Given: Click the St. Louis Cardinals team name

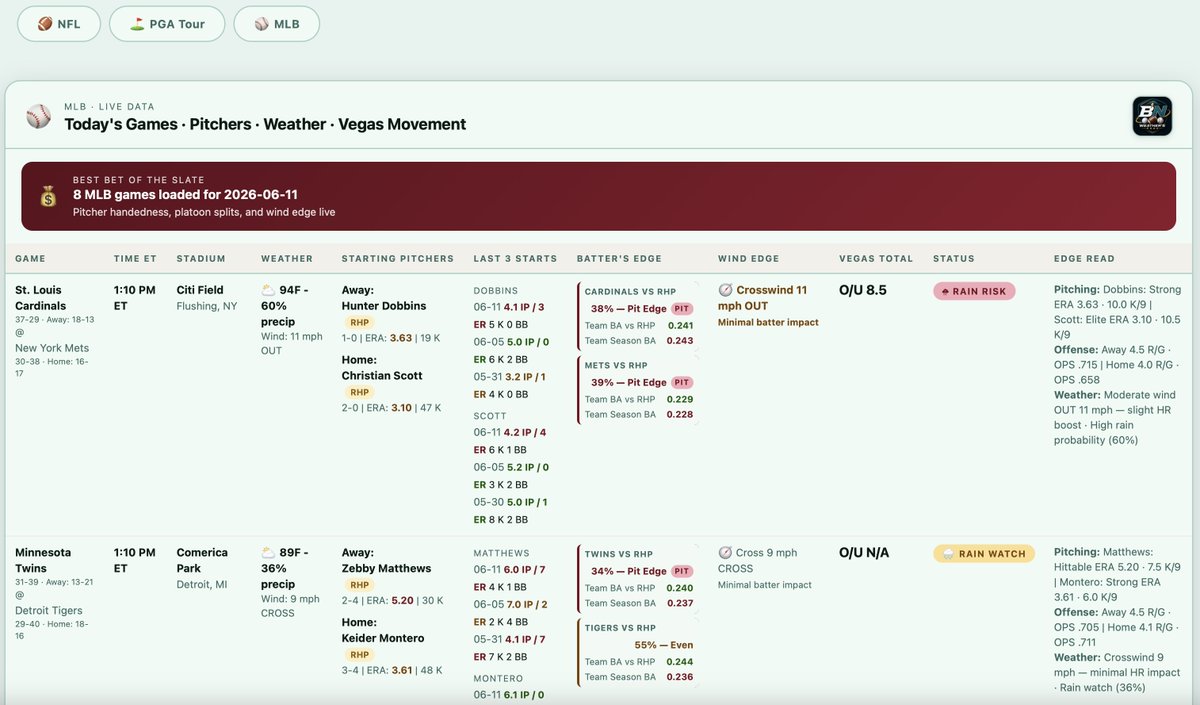Looking at the screenshot, I should pos(42,298).
